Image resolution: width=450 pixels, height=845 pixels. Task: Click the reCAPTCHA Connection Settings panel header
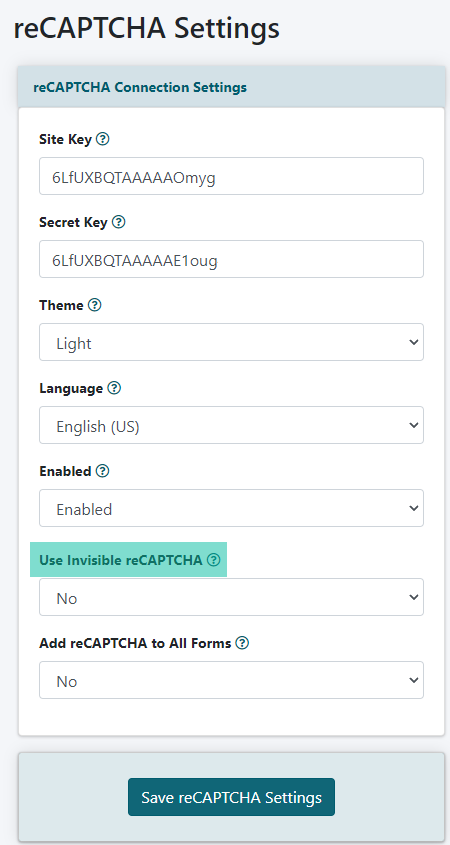click(231, 87)
